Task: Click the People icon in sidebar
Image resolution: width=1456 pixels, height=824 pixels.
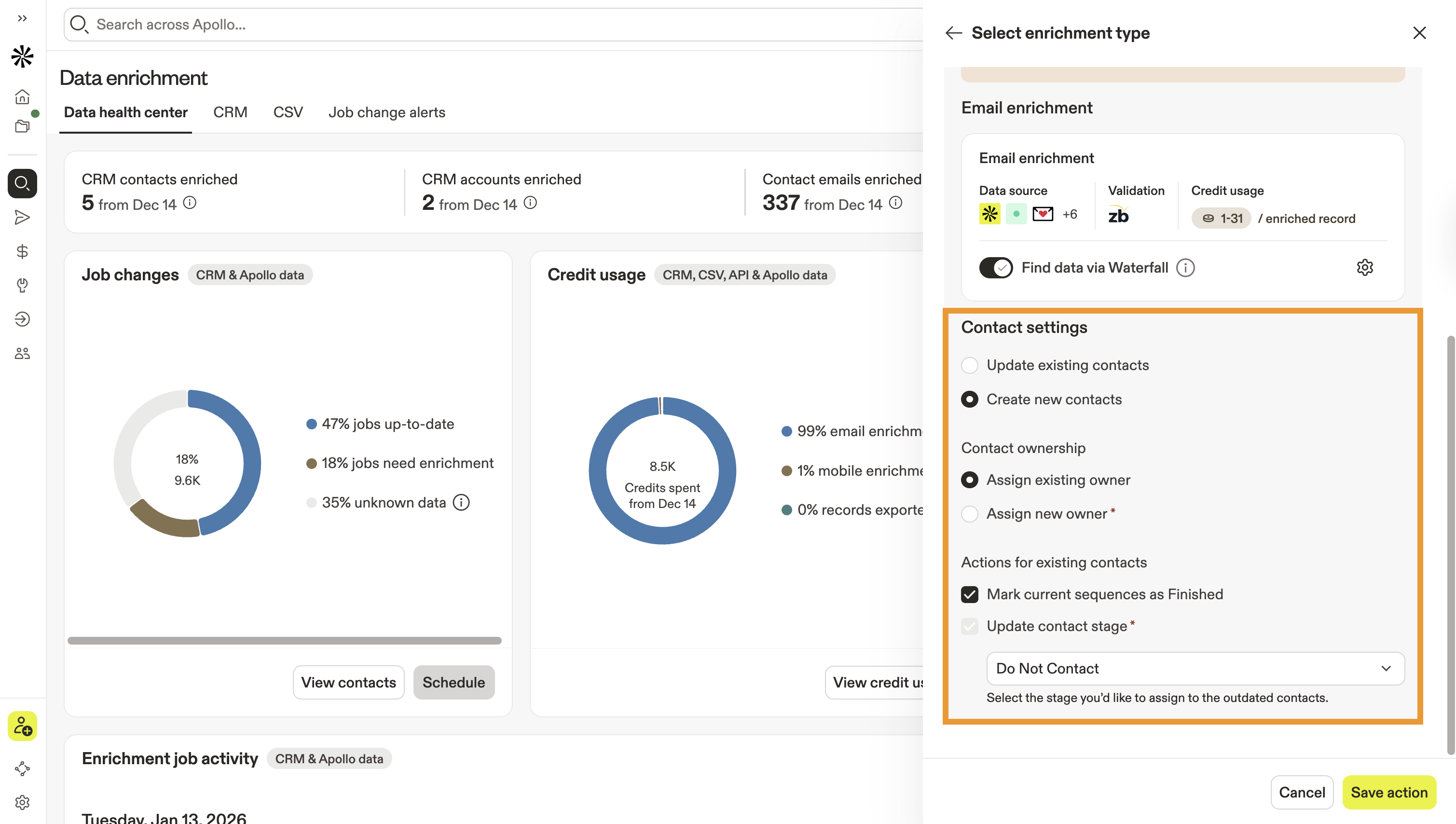Action: tap(22, 354)
